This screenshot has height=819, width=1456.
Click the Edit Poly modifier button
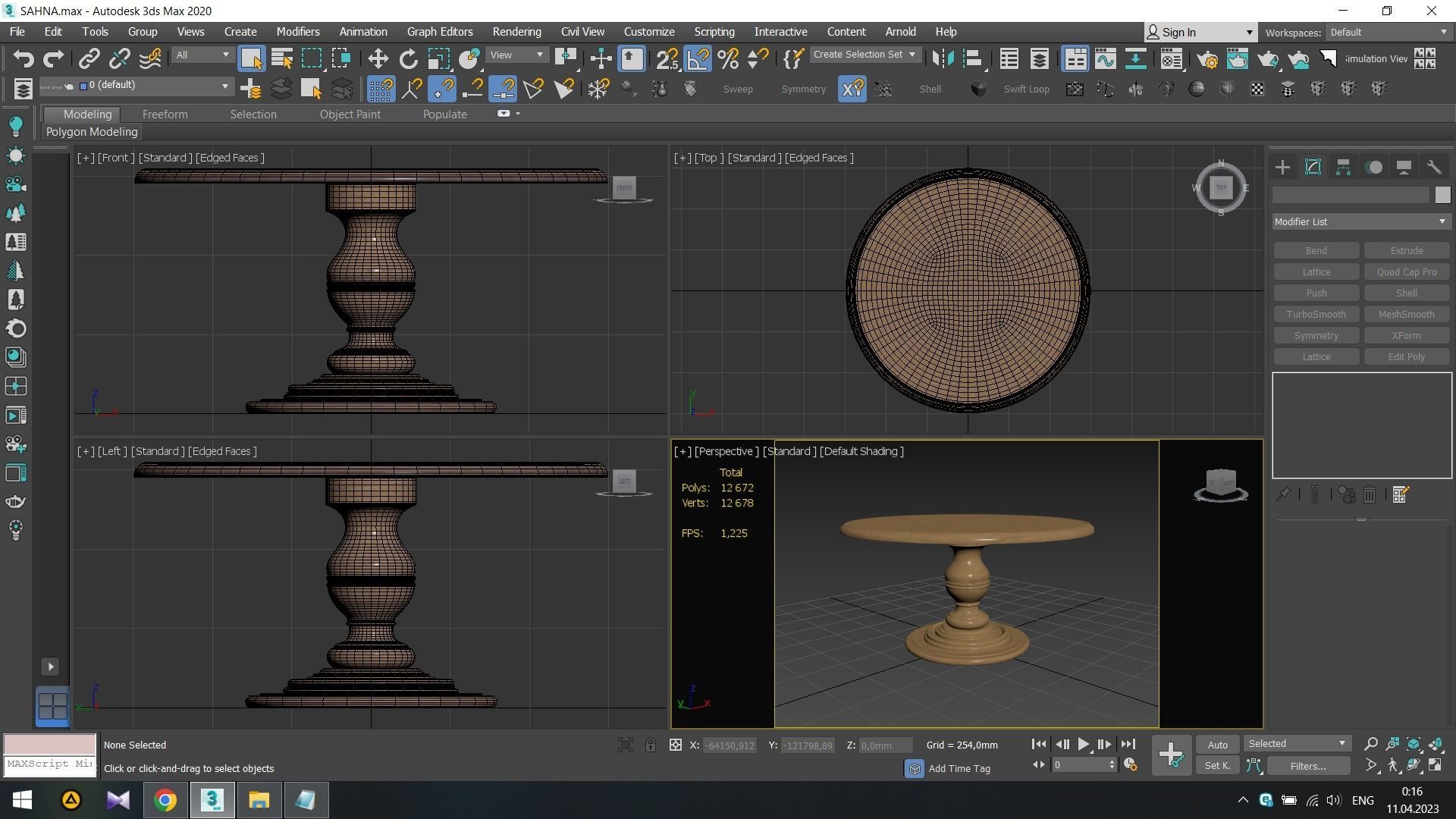[1406, 357]
